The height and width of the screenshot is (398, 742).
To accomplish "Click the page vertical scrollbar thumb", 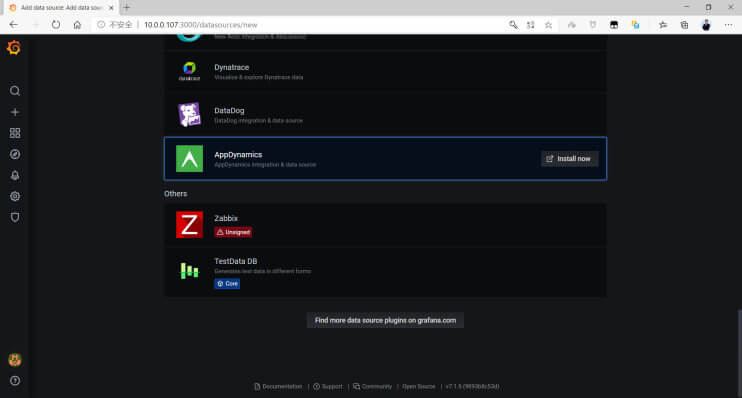I will click(x=739, y=353).
